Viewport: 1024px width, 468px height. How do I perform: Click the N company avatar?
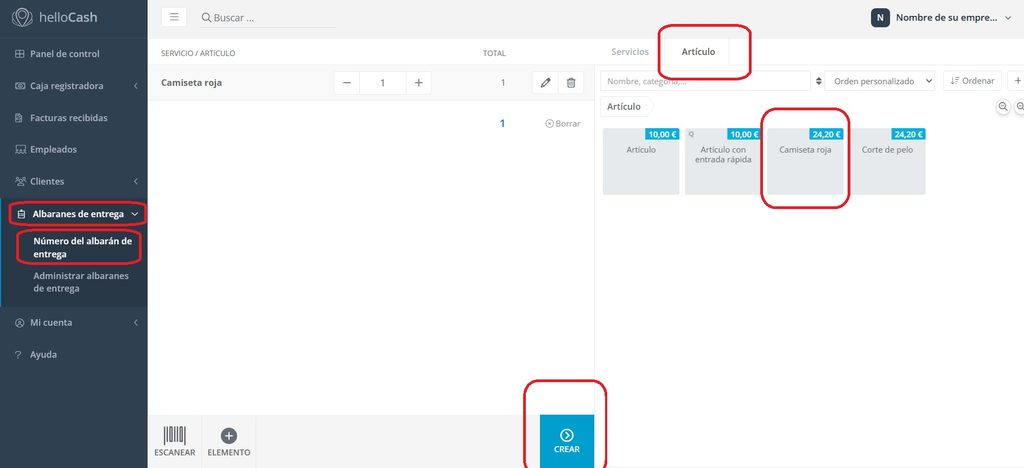[x=880, y=18]
